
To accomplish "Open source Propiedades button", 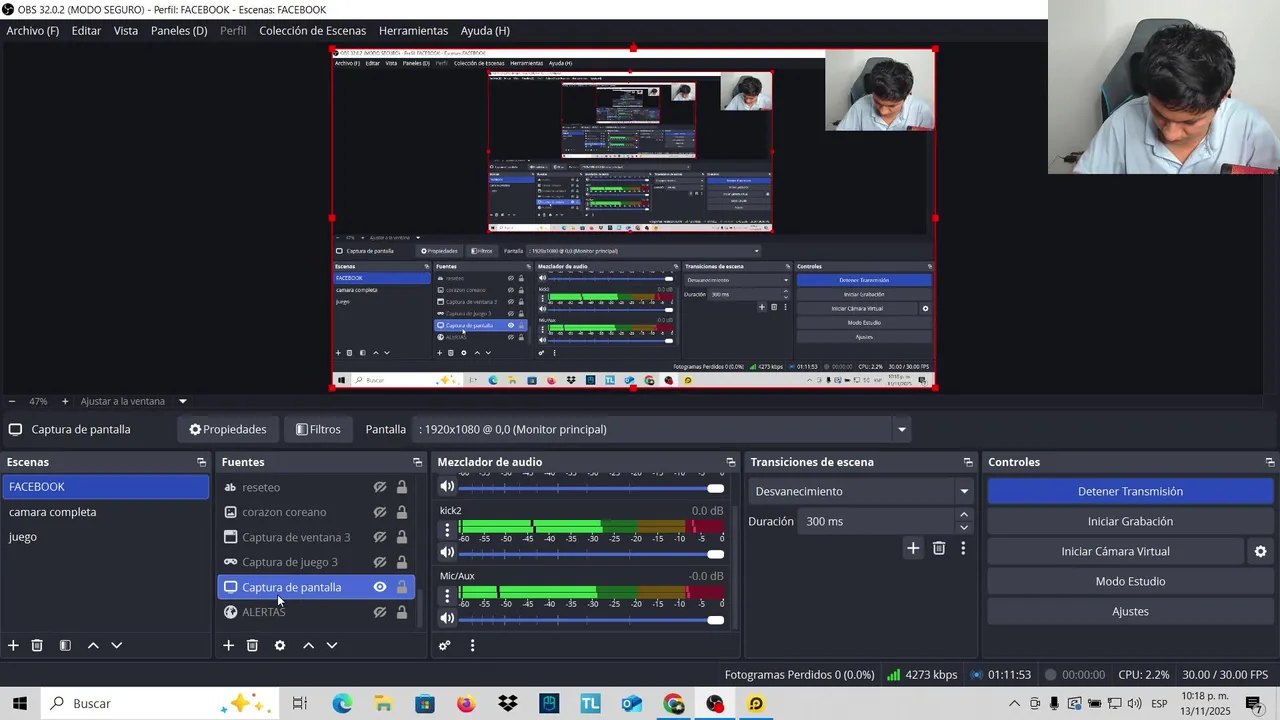I will [228, 429].
